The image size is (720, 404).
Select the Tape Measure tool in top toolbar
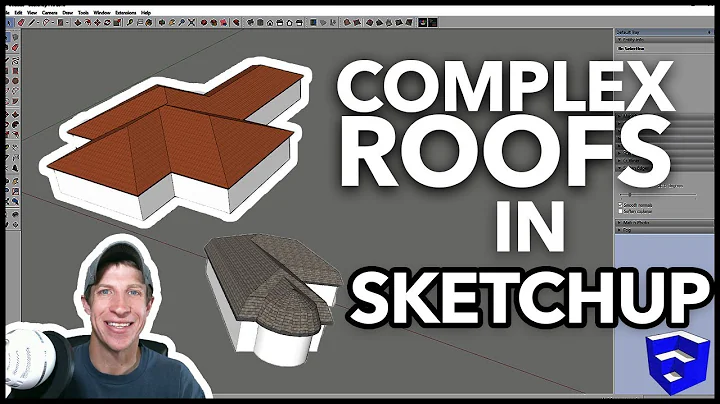pyautogui.click(x=129, y=22)
